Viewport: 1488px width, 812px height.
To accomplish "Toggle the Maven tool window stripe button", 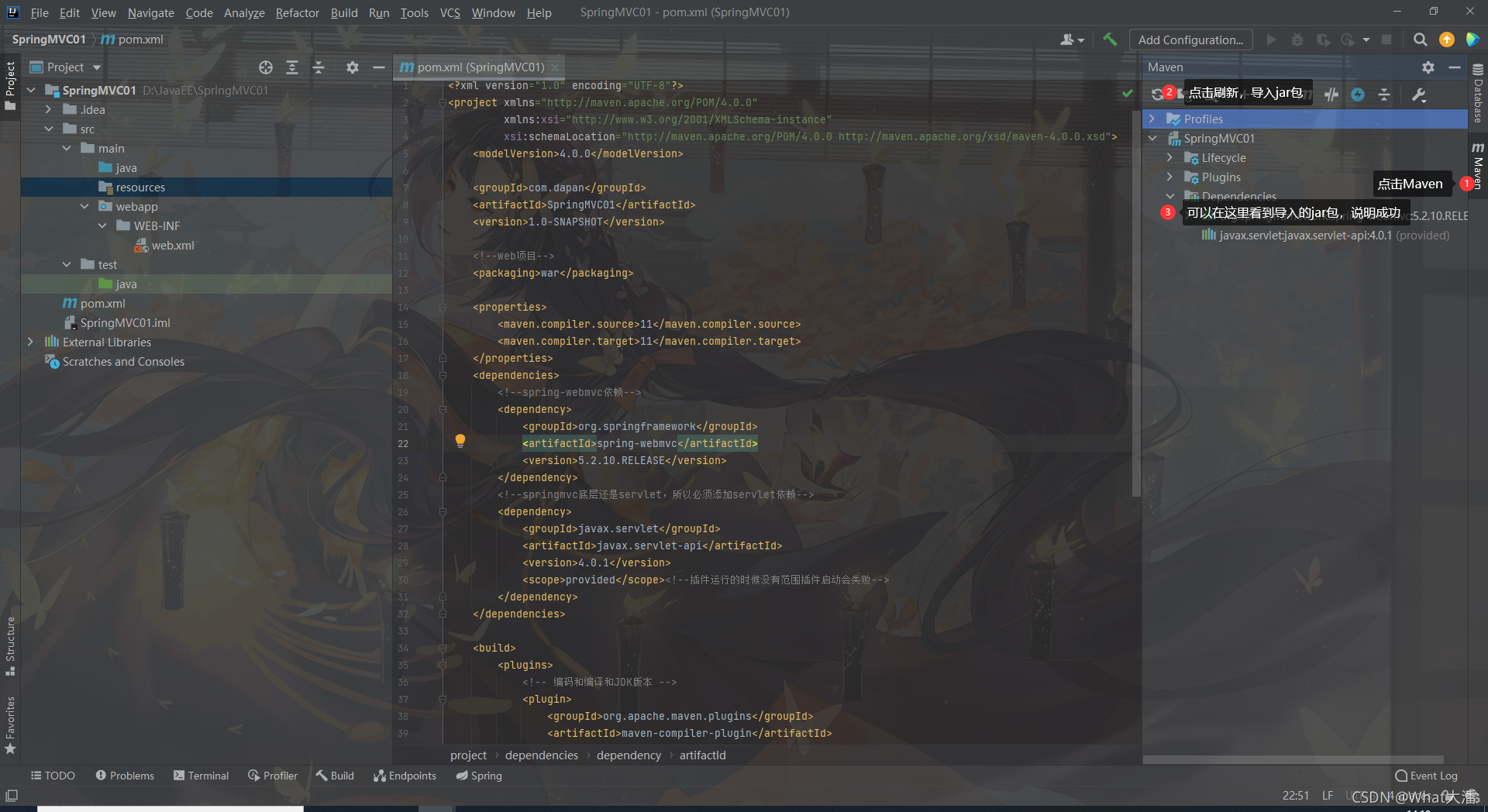I will [1478, 166].
